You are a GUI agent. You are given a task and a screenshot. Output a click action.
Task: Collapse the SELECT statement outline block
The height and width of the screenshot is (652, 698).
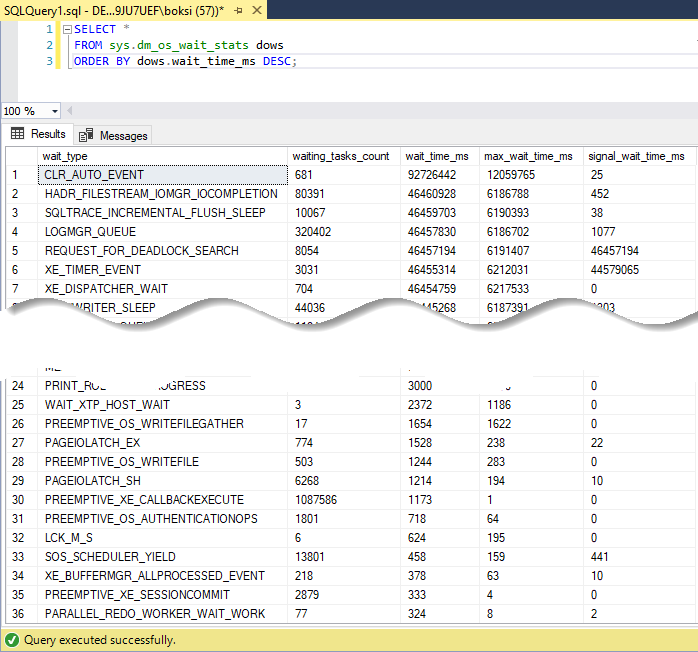pyautogui.click(x=67, y=30)
